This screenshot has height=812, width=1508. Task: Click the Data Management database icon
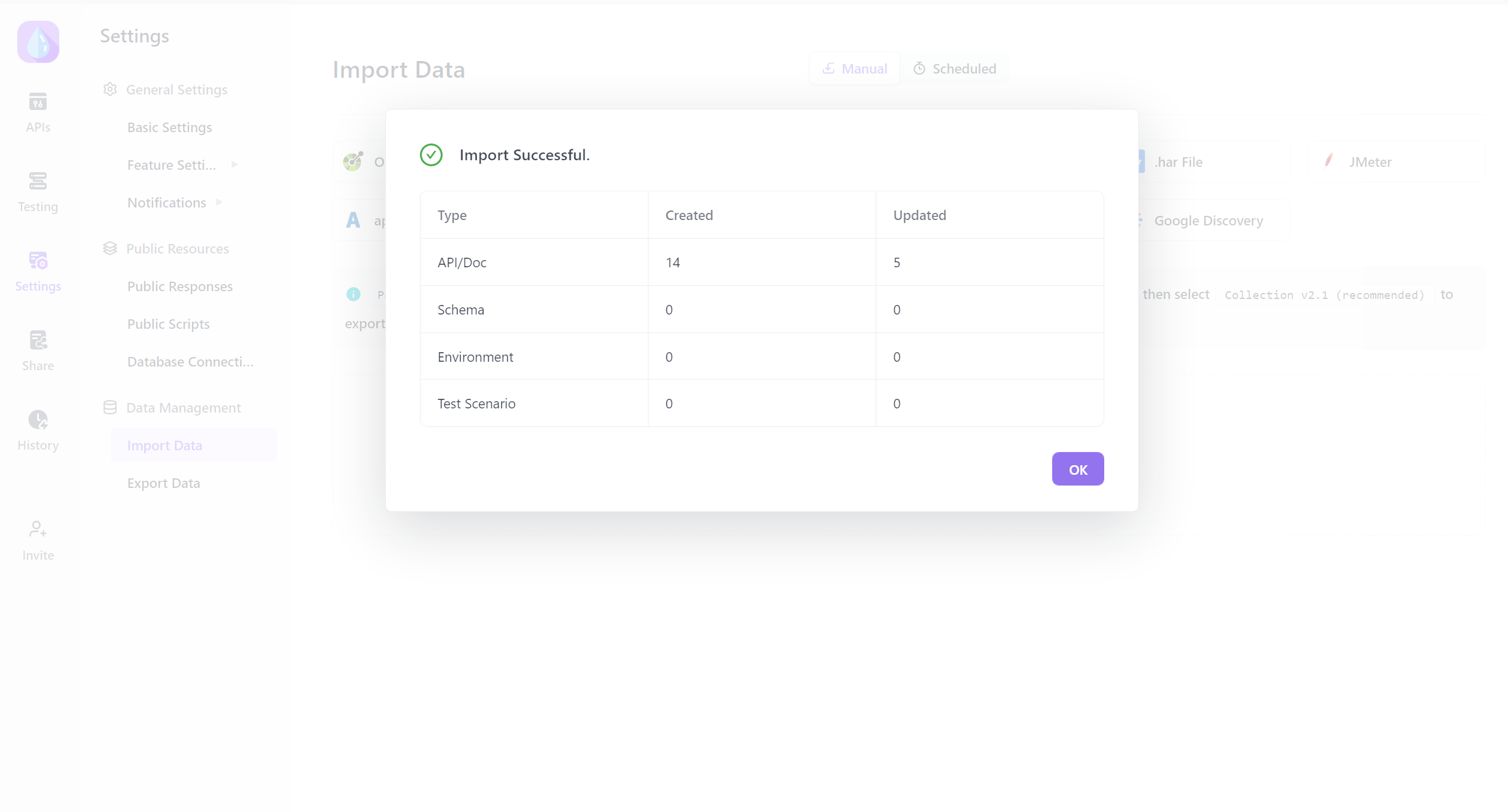(110, 408)
